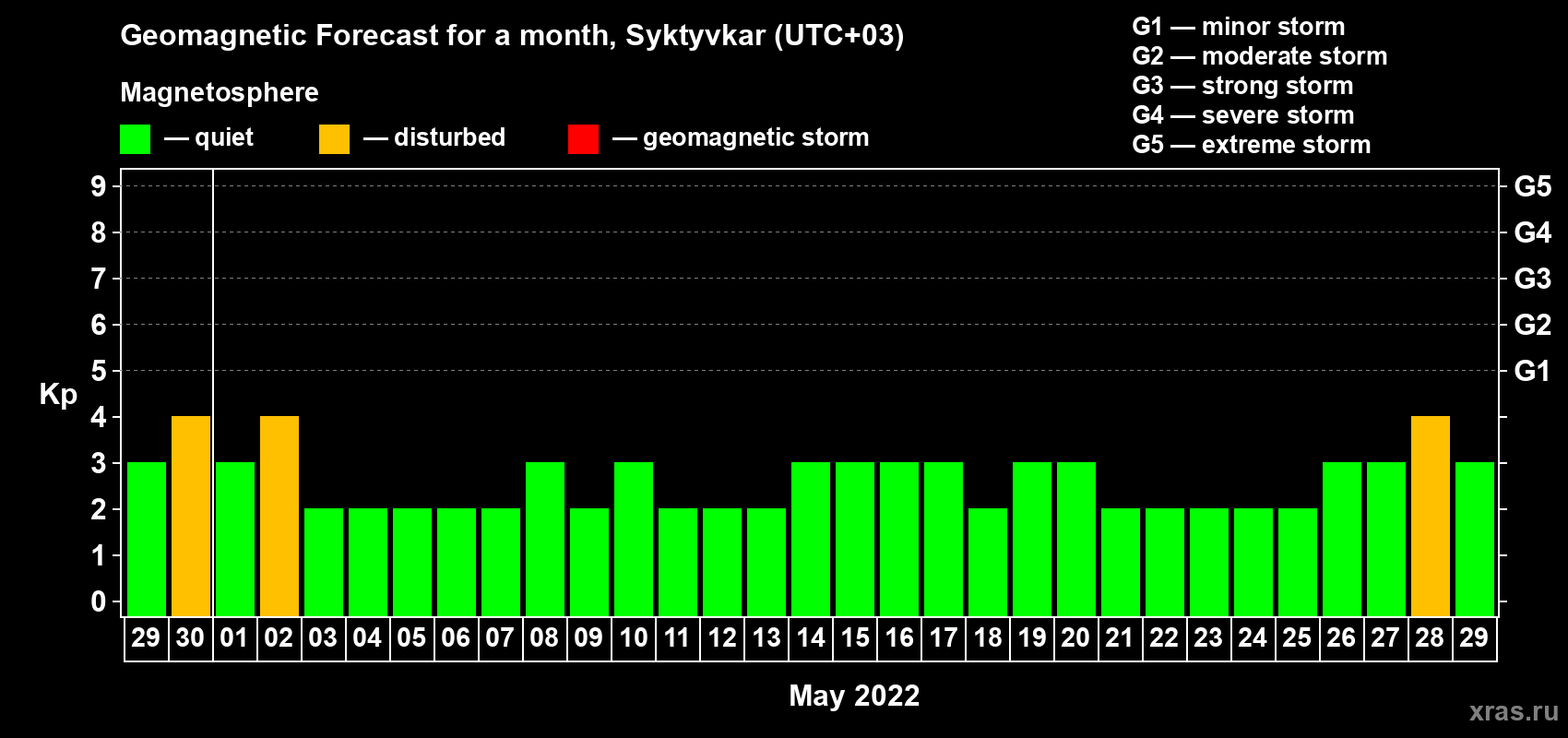1568x738 pixels.
Task: Select the orange bar for May 28
Action: pos(1431,516)
